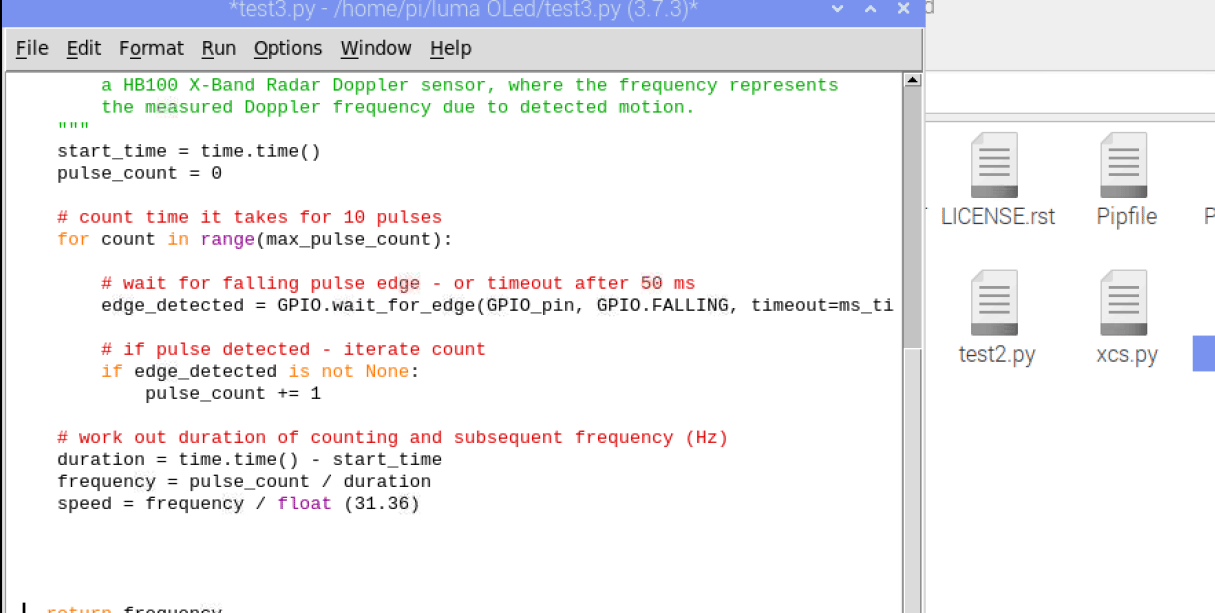The image size is (1215, 613).
Task: Place cursor at end of speed = frequency line
Action: point(421,503)
